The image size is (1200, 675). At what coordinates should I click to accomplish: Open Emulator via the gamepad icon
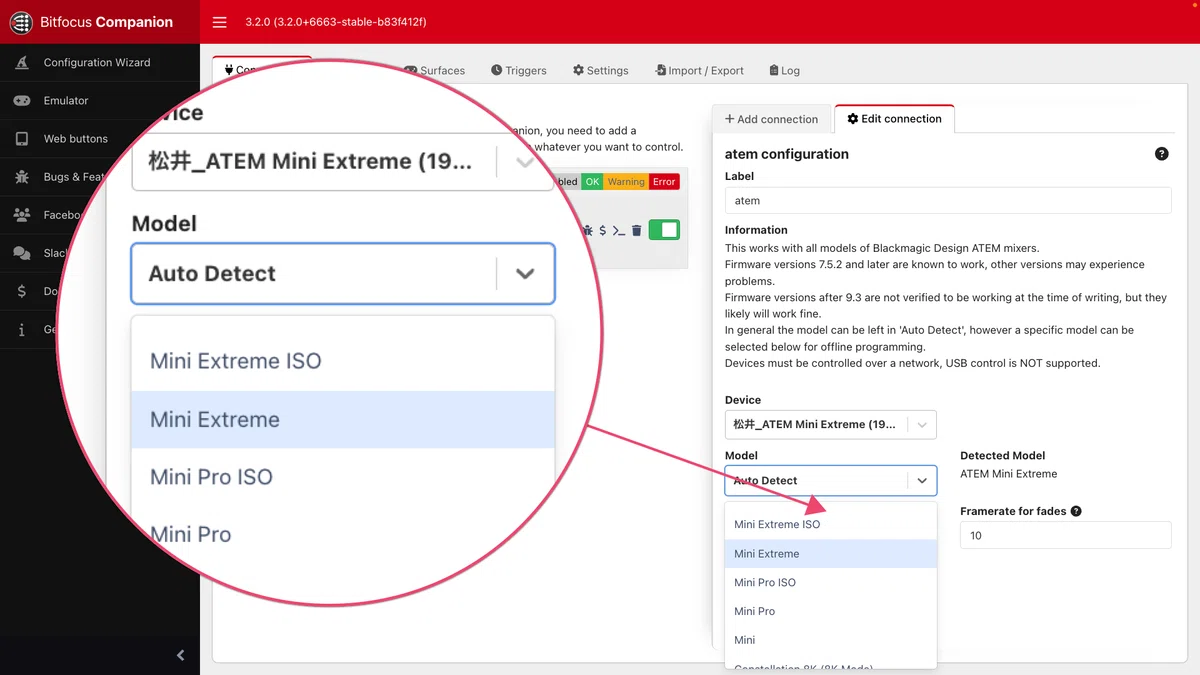coord(22,100)
